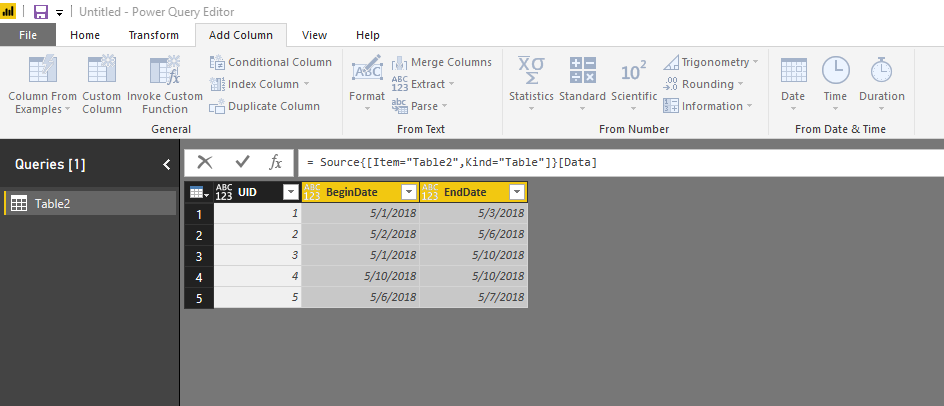Screen dimensions: 944x406
Task: Add an Index Column
Action: pos(259,84)
